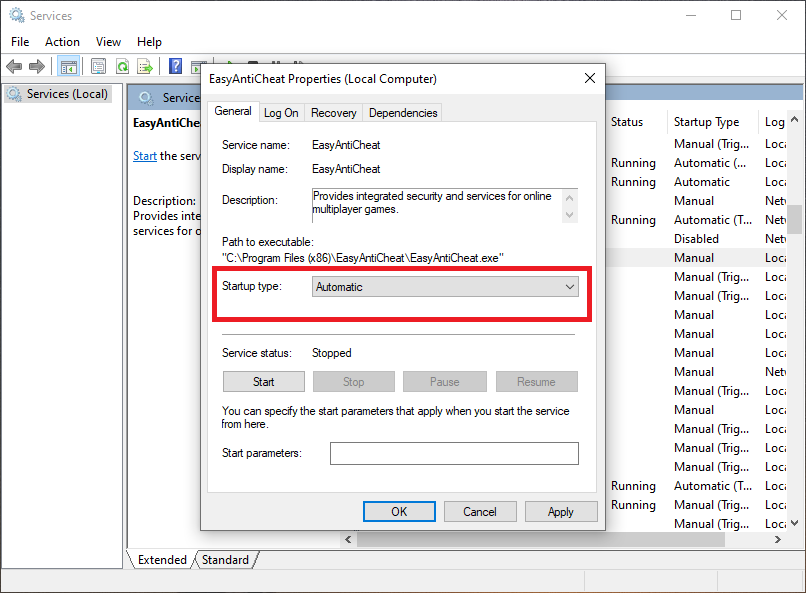The image size is (806, 593).
Task: Switch to the Standard view tab
Action: coord(225,560)
